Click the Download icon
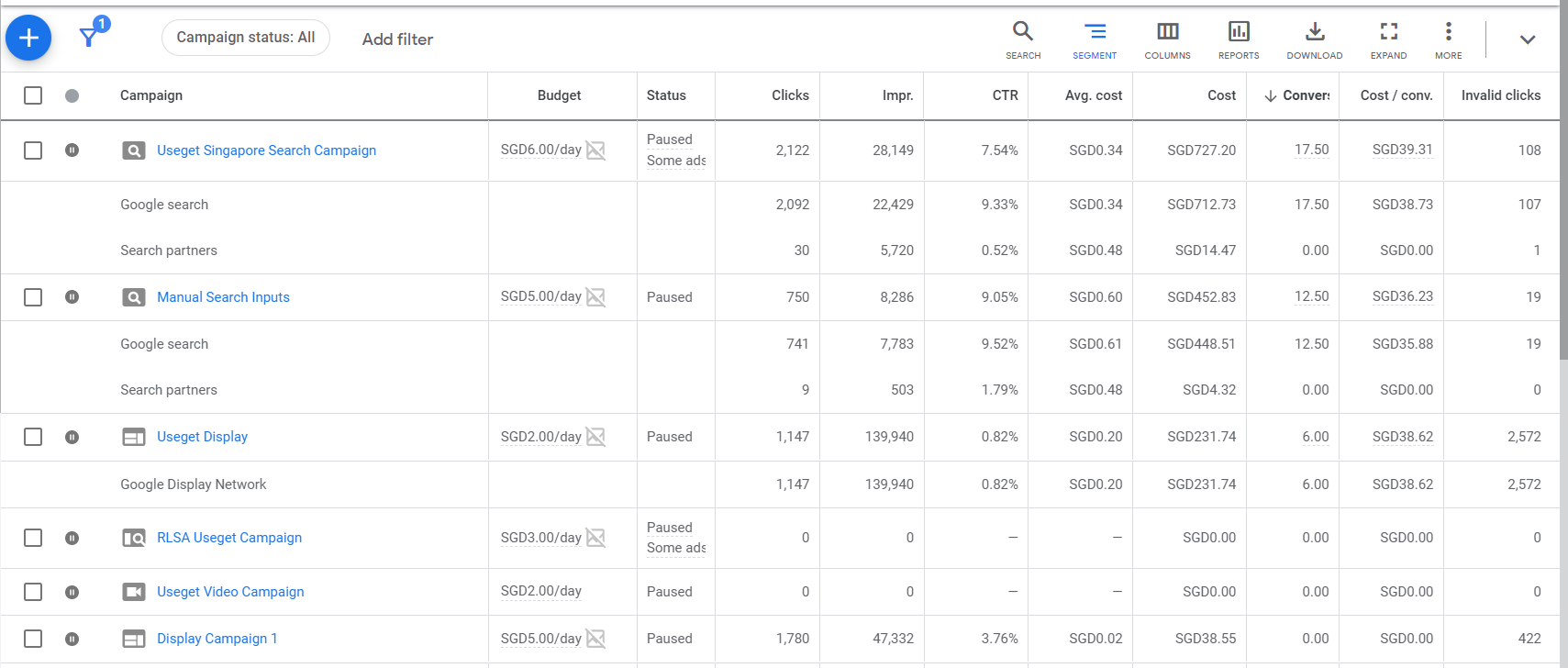This screenshot has height=668, width=1568. (x=1315, y=40)
